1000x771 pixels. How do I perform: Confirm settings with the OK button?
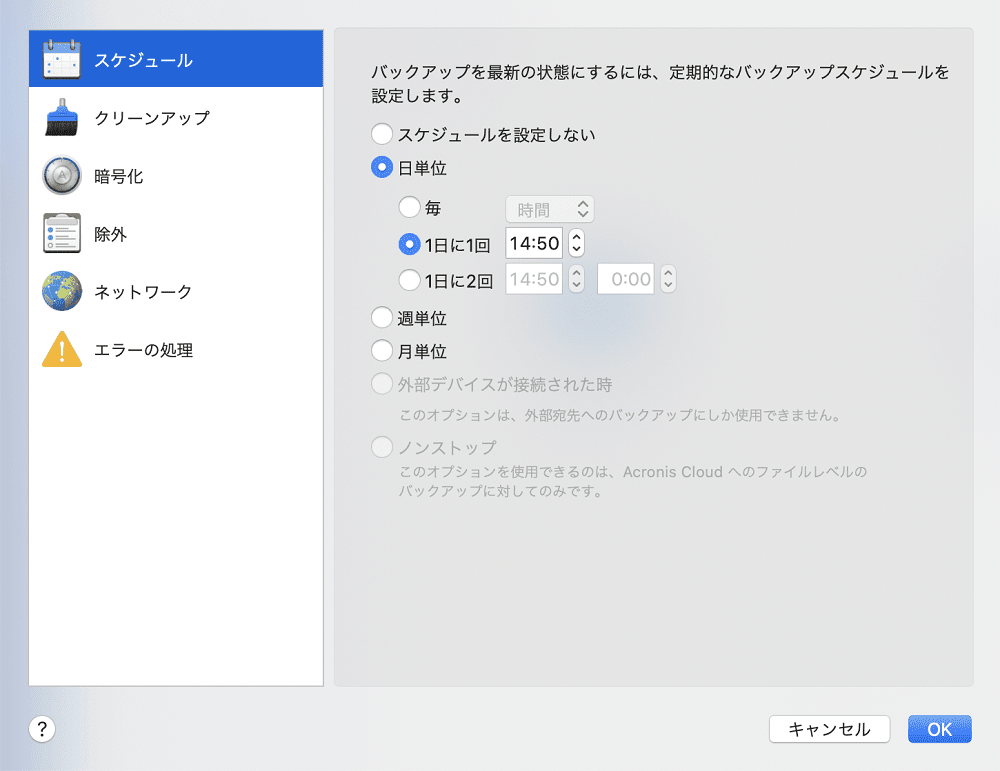[939, 729]
